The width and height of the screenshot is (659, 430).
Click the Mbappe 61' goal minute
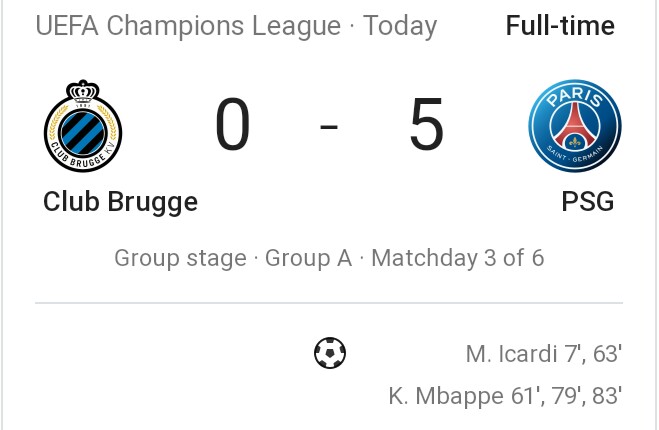coord(524,396)
